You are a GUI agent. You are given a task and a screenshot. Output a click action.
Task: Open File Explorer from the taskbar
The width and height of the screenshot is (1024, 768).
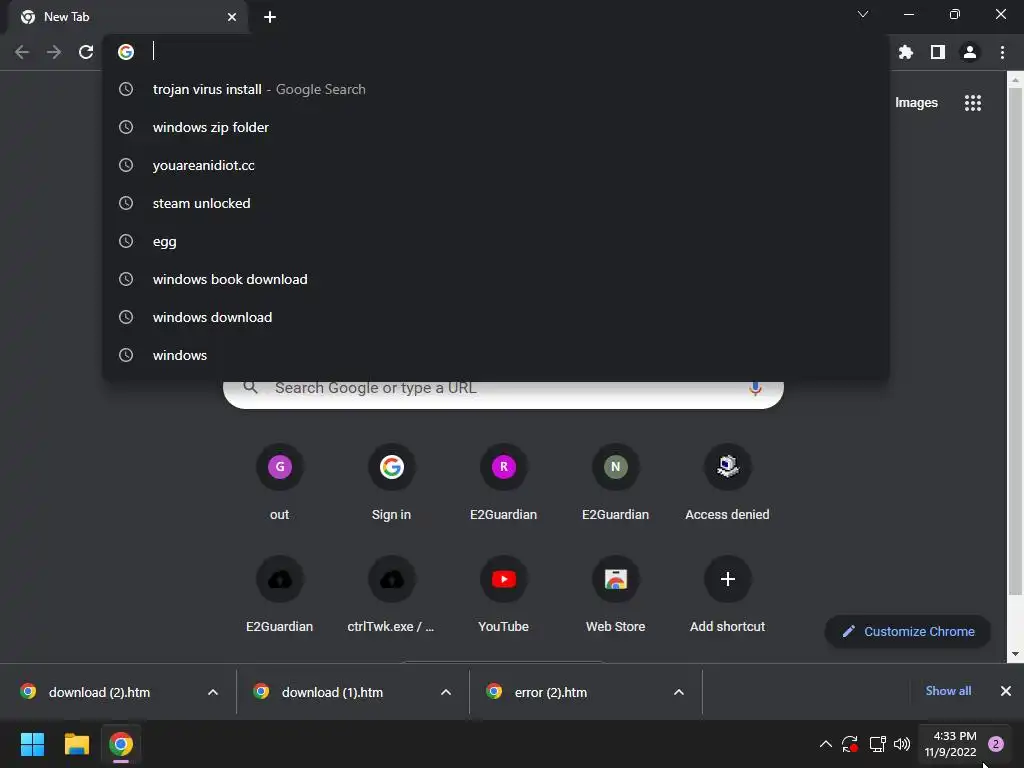(76, 744)
